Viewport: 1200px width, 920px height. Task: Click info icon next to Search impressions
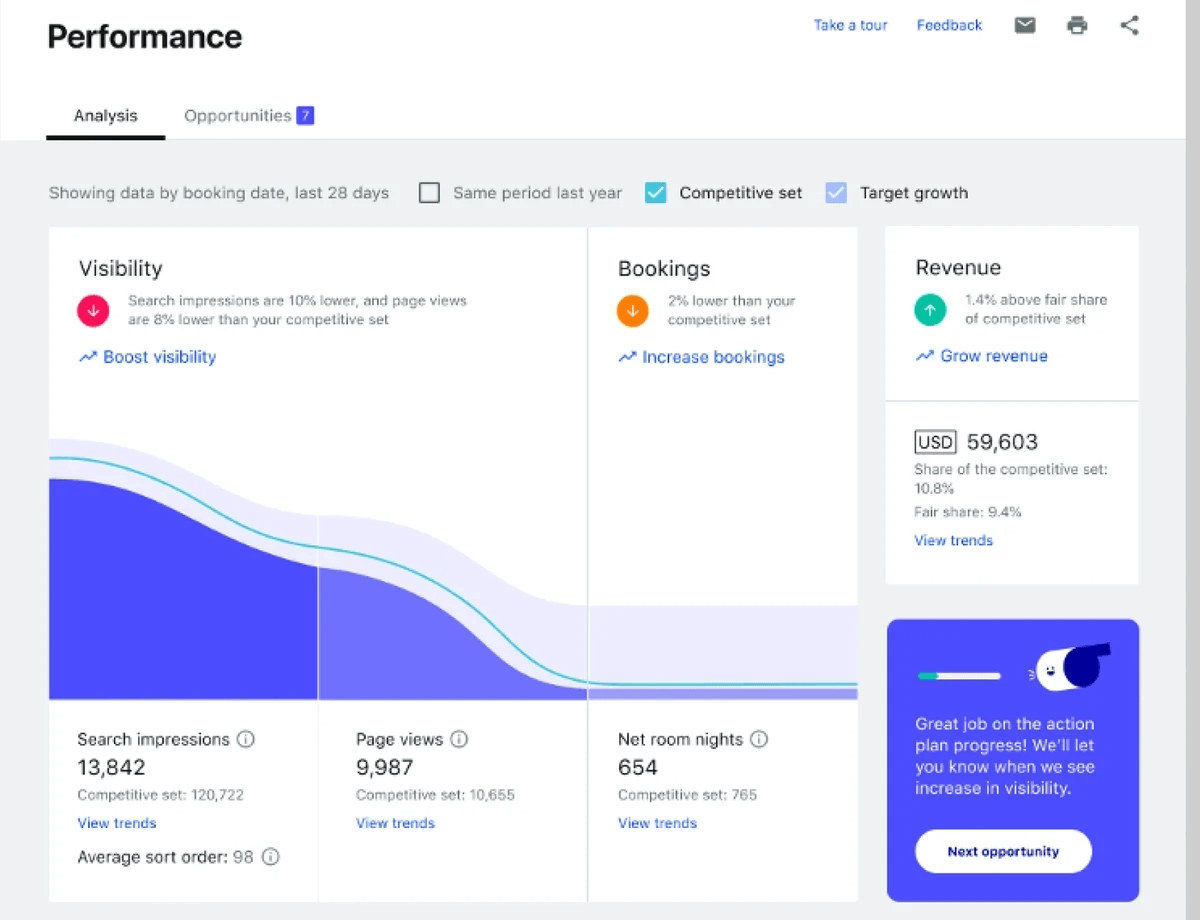245,740
